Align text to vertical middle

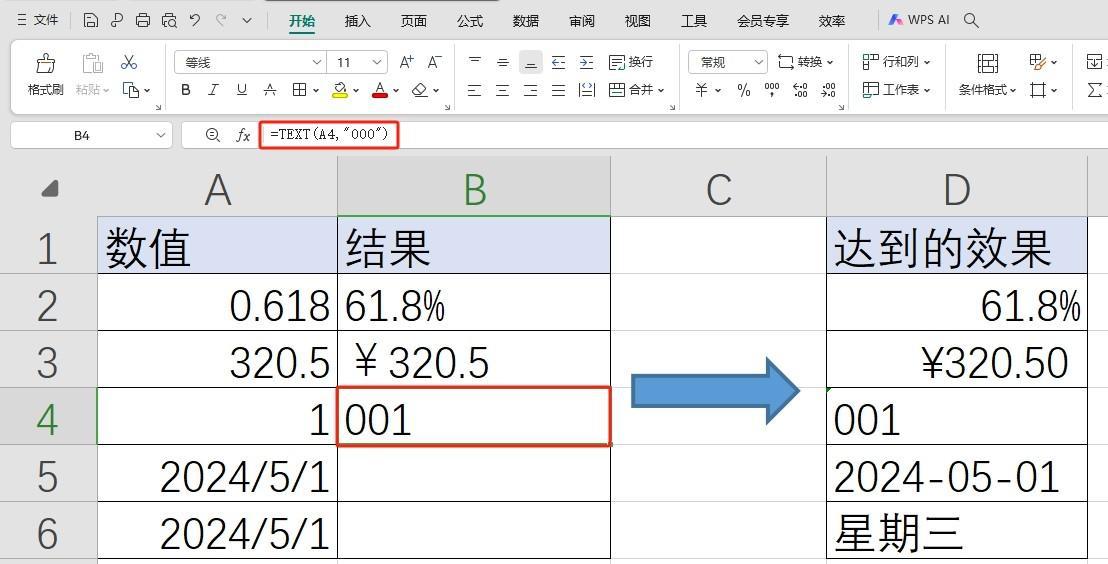502,62
